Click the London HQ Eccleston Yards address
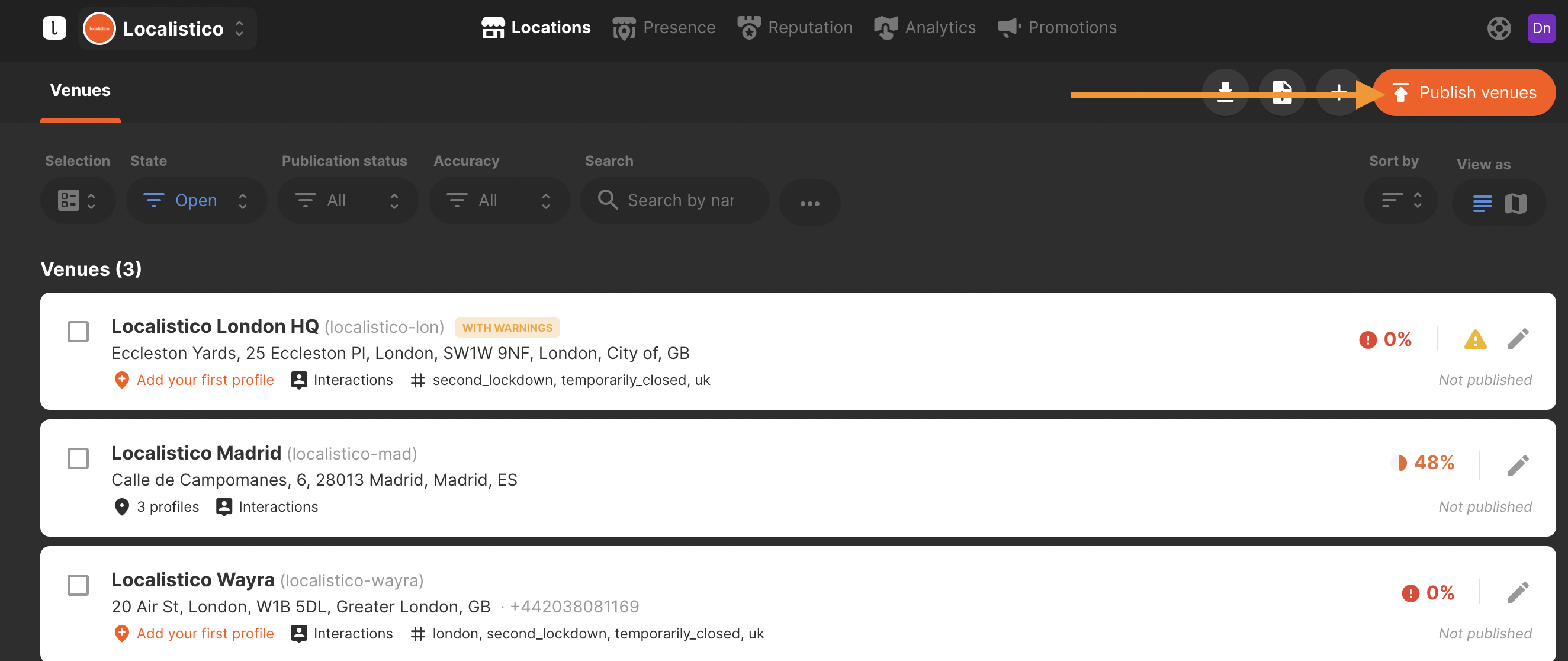 point(400,353)
